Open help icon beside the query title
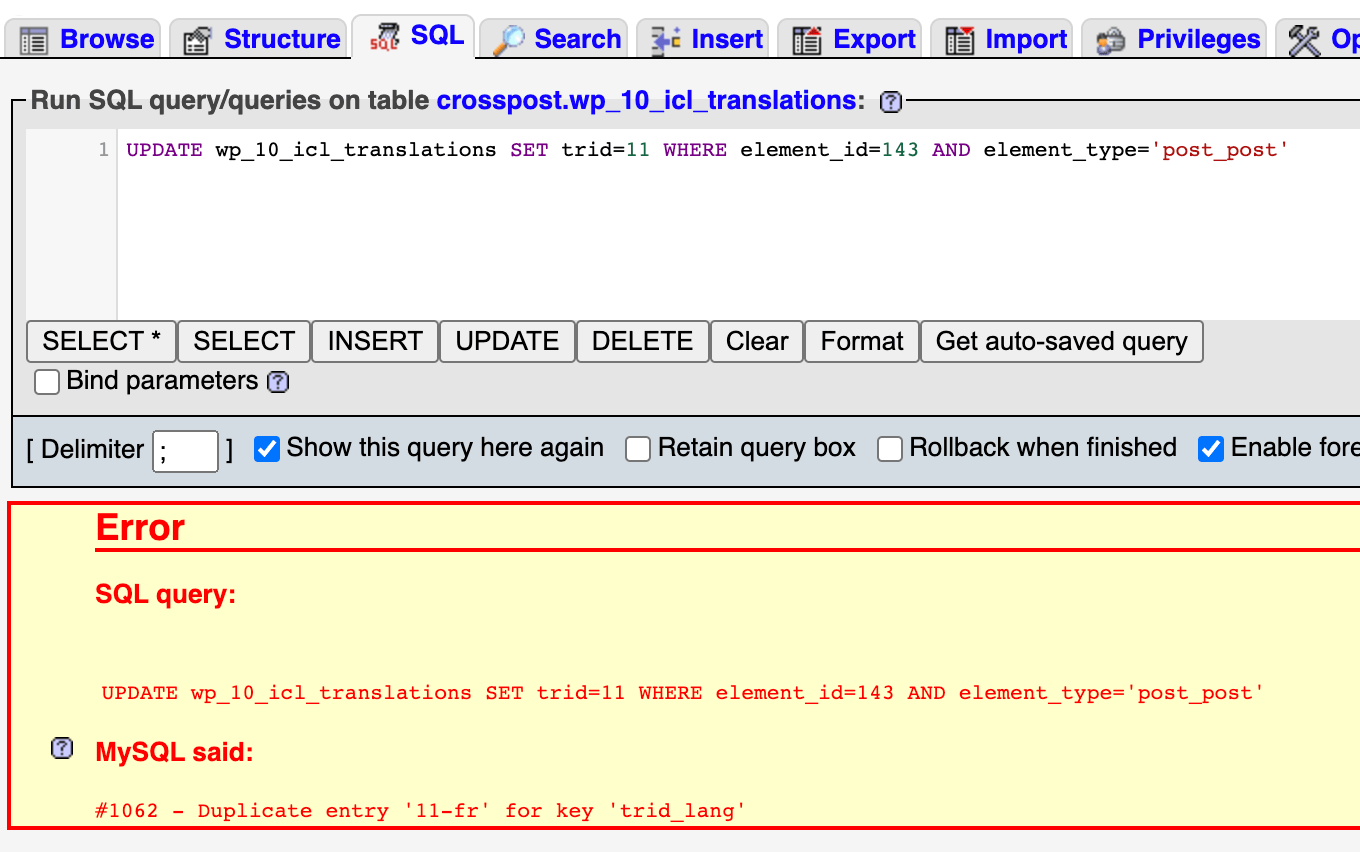1360x852 pixels. pyautogui.click(x=890, y=101)
